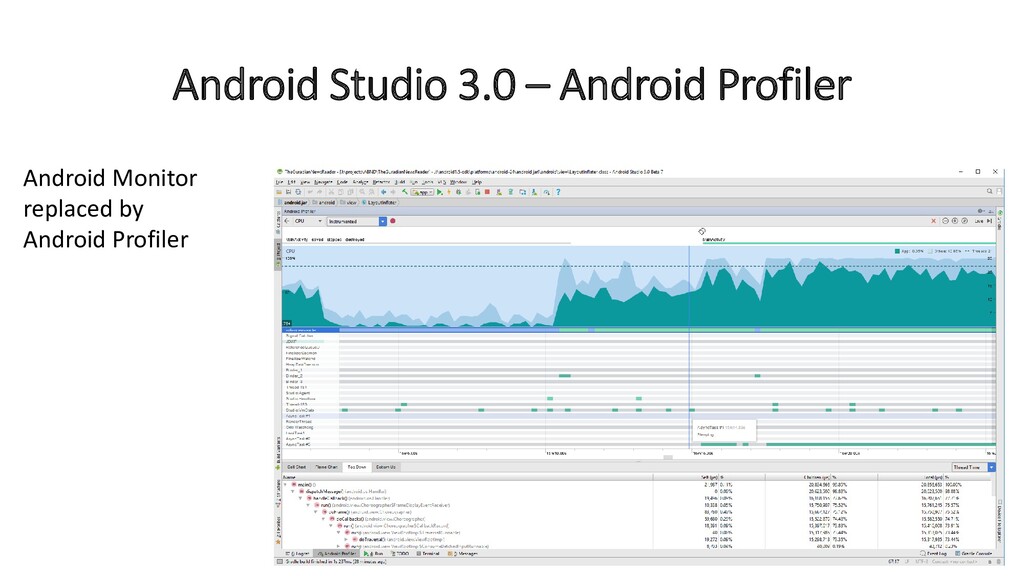Open the Android Profiler tool window button
The width and height of the screenshot is (1024, 576).
pos(337,554)
